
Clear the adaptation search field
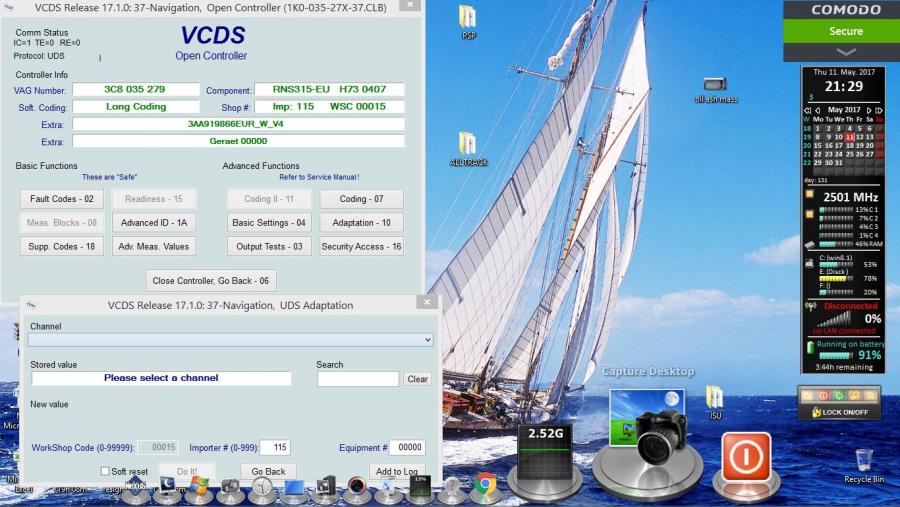(417, 379)
